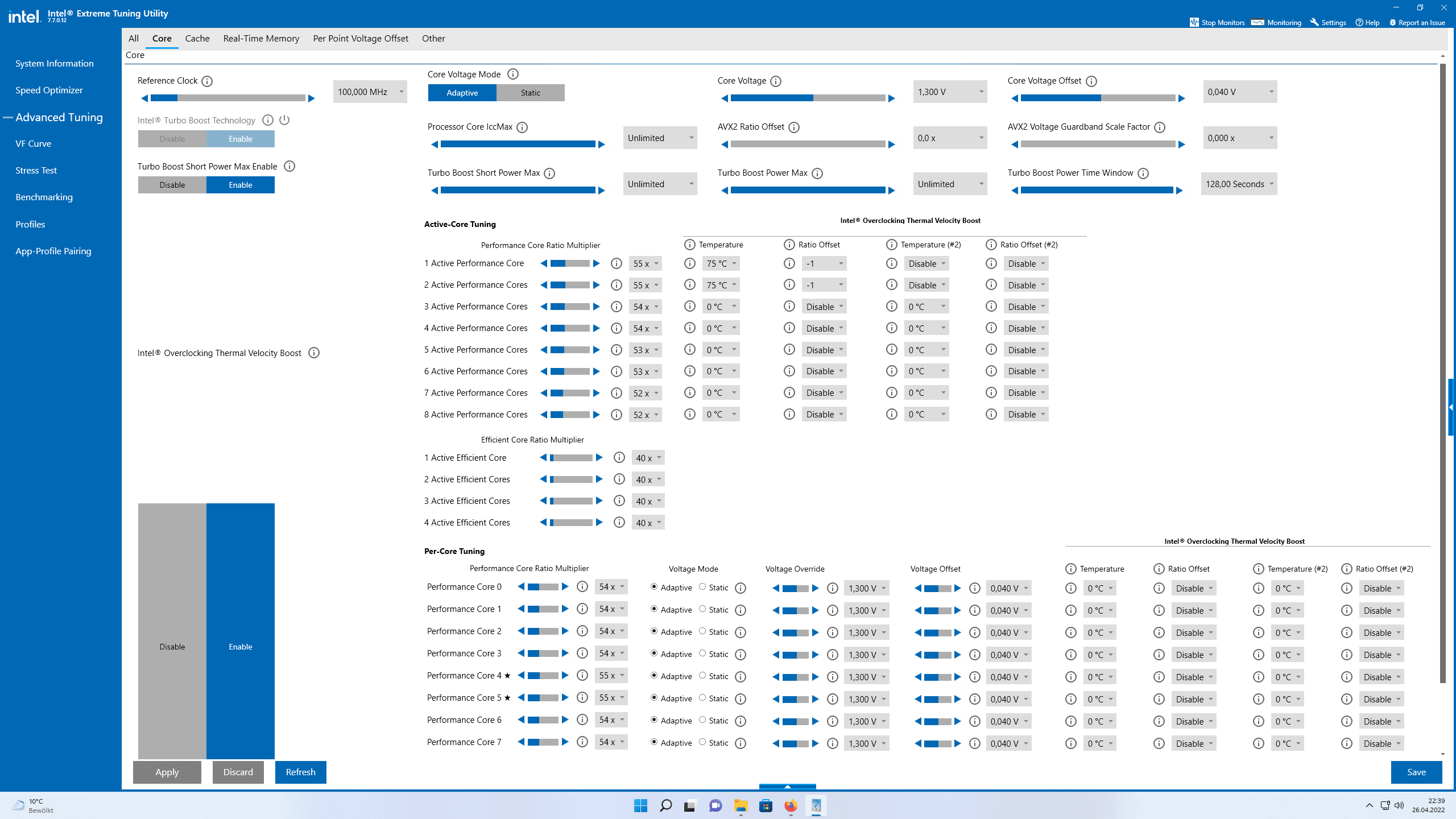Viewport: 1456px width, 819px height.
Task: Click the Turbo Boost Power Max slider
Action: tap(808, 191)
